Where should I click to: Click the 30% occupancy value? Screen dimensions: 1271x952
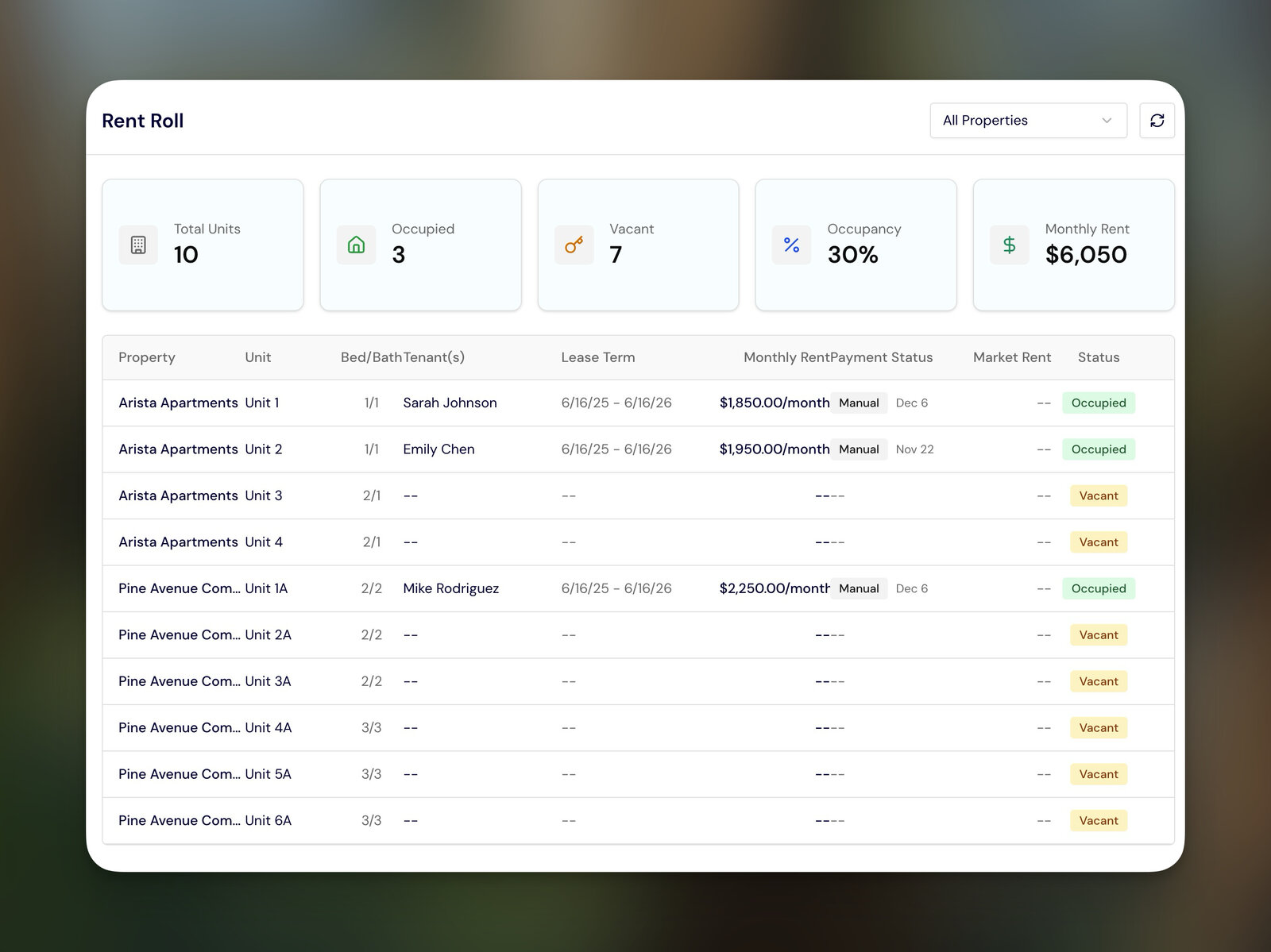click(x=853, y=255)
